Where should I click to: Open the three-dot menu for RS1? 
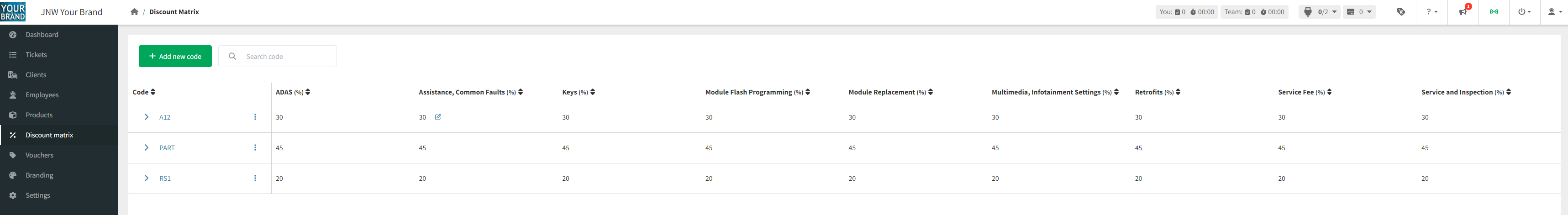pyautogui.click(x=255, y=178)
